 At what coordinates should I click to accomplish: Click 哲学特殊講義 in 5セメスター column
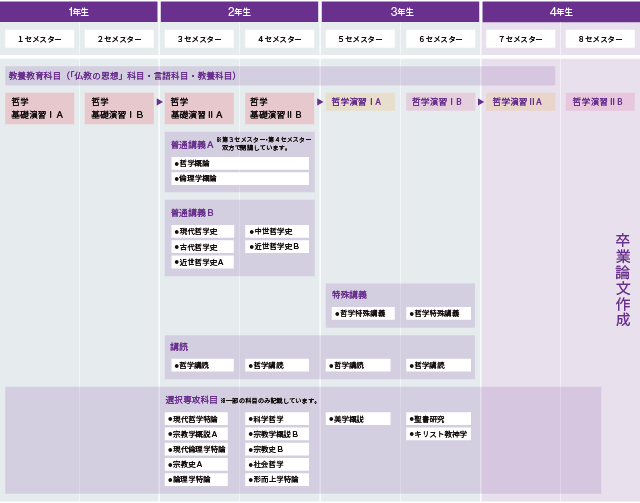tap(363, 314)
